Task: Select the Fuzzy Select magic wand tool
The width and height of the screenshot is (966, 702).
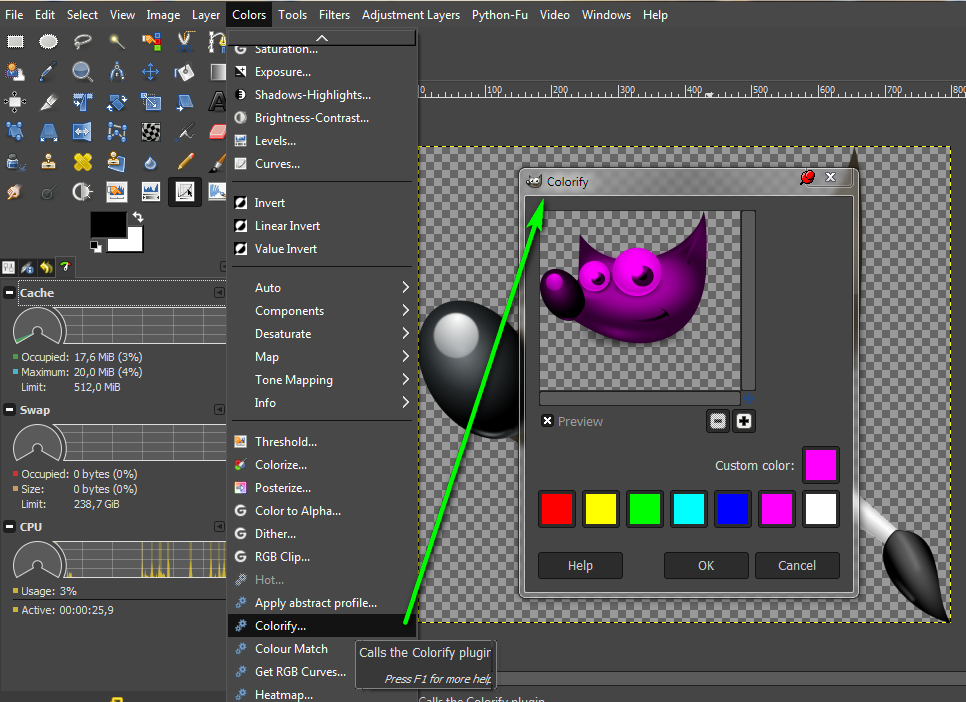Action: (116, 41)
